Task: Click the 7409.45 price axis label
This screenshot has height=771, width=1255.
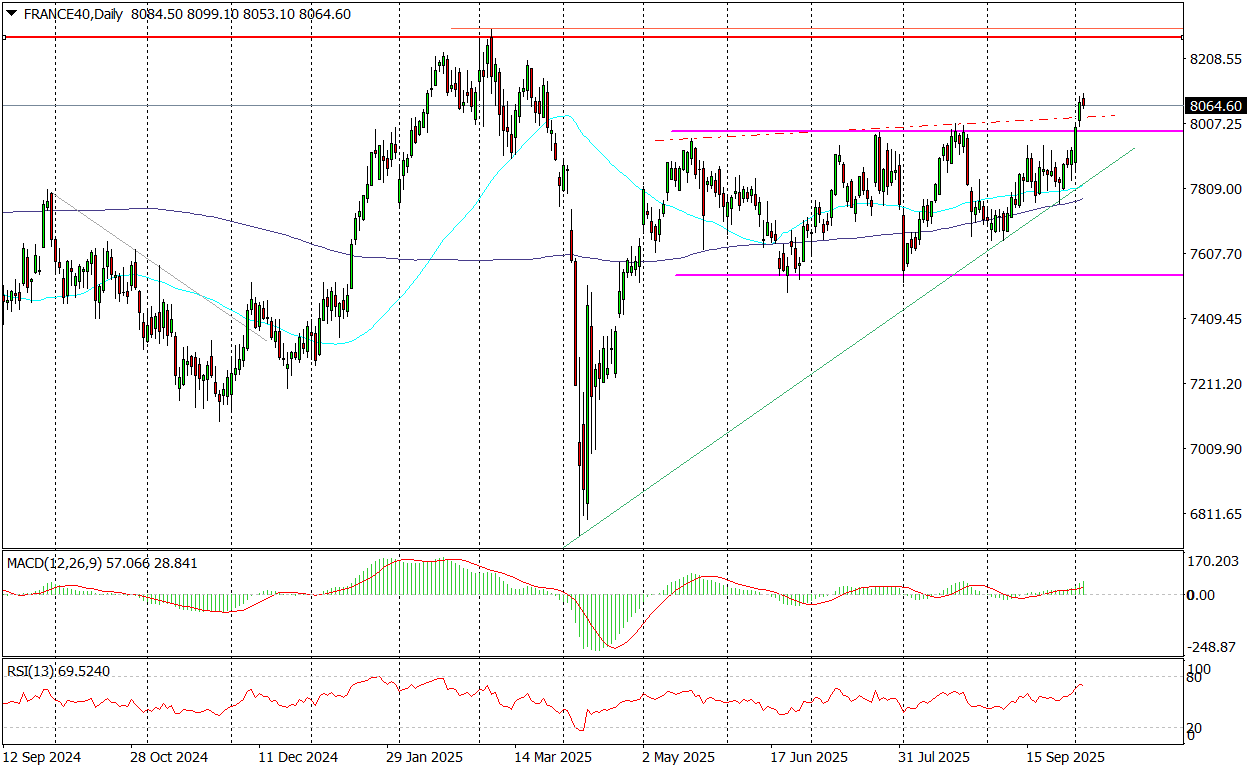Action: [1215, 319]
